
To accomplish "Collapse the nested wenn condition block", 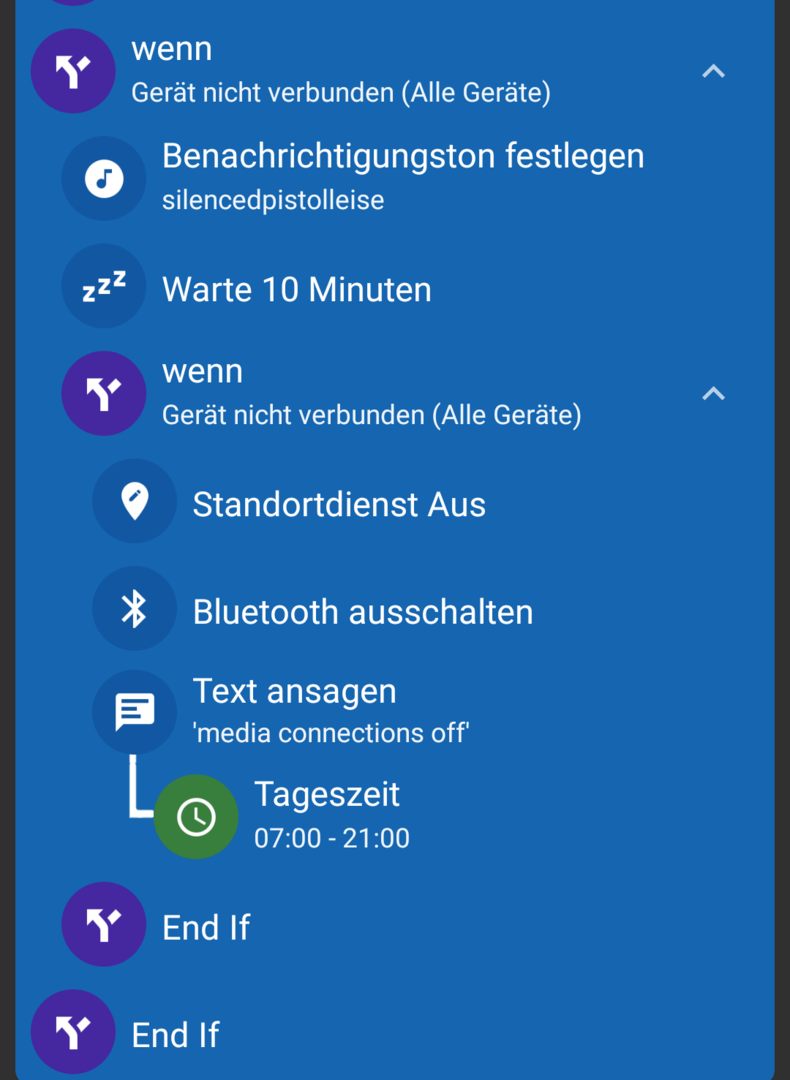I will (x=713, y=393).
